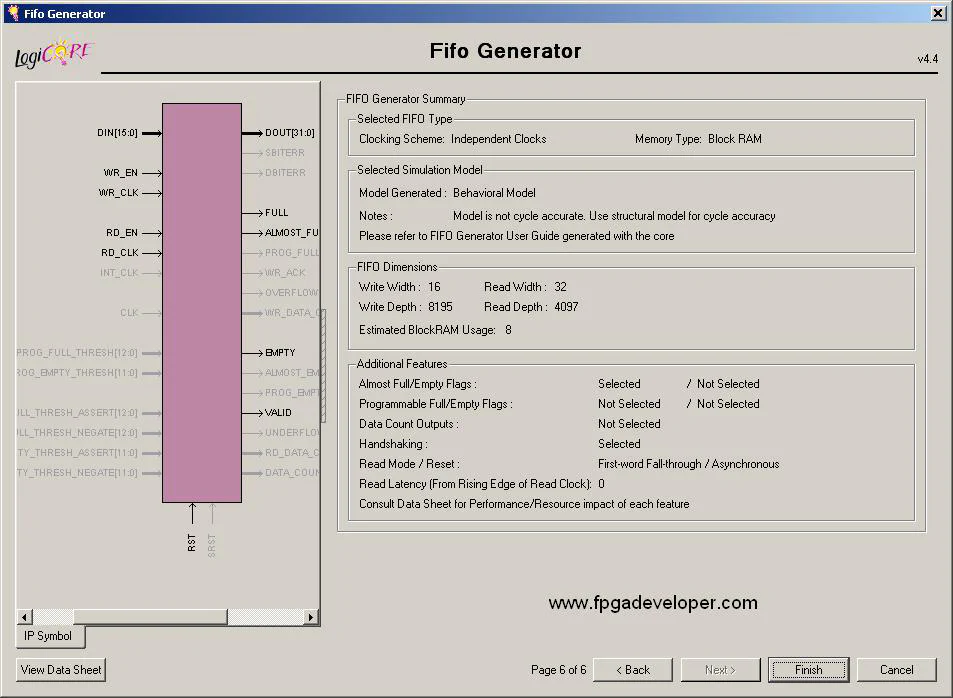Click right arrow of symbol horizontal scrollbar
The image size is (953, 698).
[311, 617]
